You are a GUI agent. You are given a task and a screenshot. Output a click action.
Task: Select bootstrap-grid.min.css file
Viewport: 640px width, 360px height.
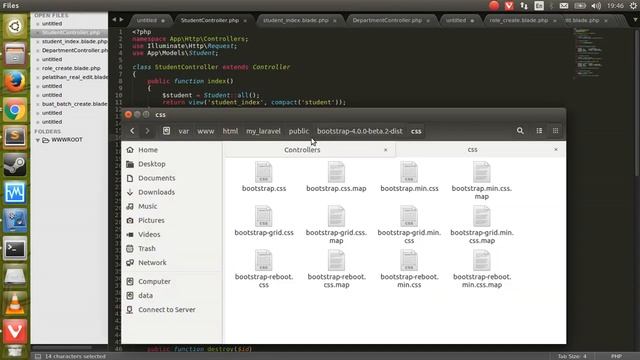pos(409,225)
